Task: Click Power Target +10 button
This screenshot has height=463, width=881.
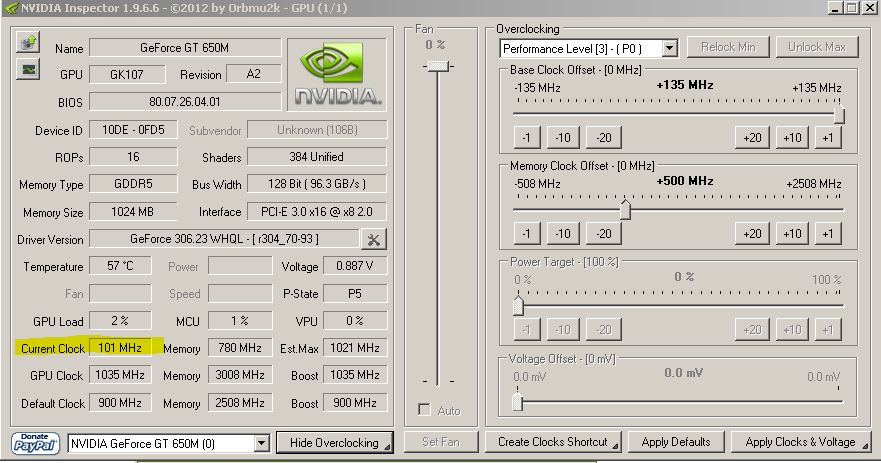Action: pyautogui.click(x=792, y=330)
